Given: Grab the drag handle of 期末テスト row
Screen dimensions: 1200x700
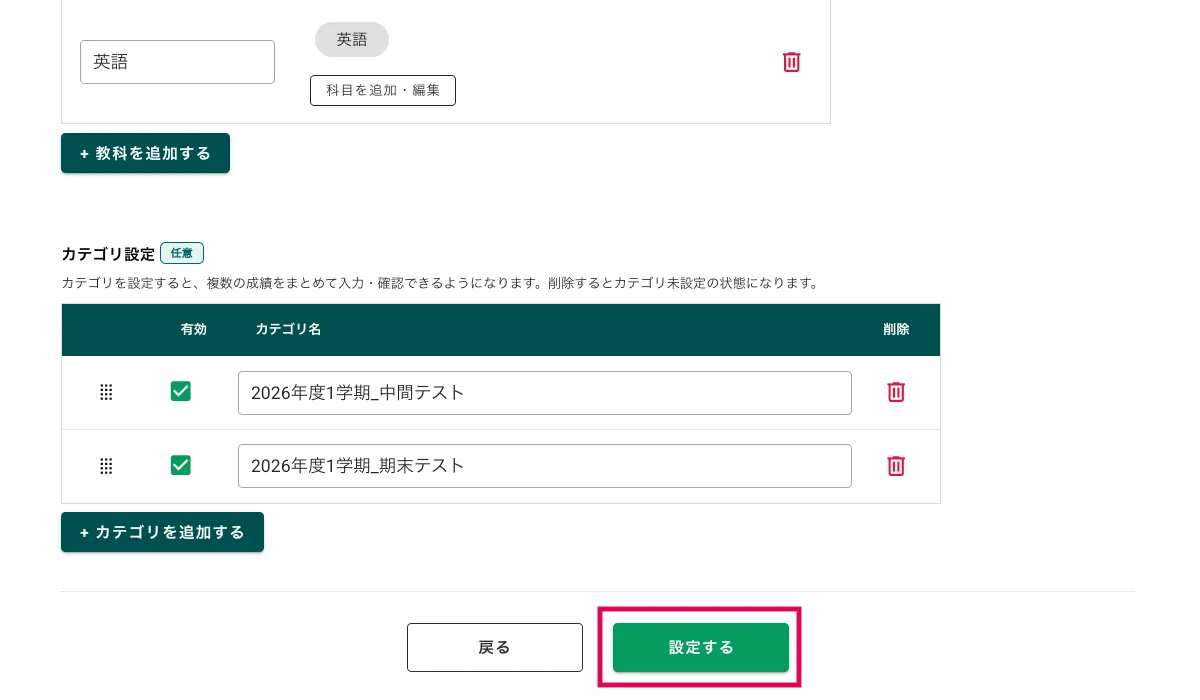Looking at the screenshot, I should click(106, 466).
